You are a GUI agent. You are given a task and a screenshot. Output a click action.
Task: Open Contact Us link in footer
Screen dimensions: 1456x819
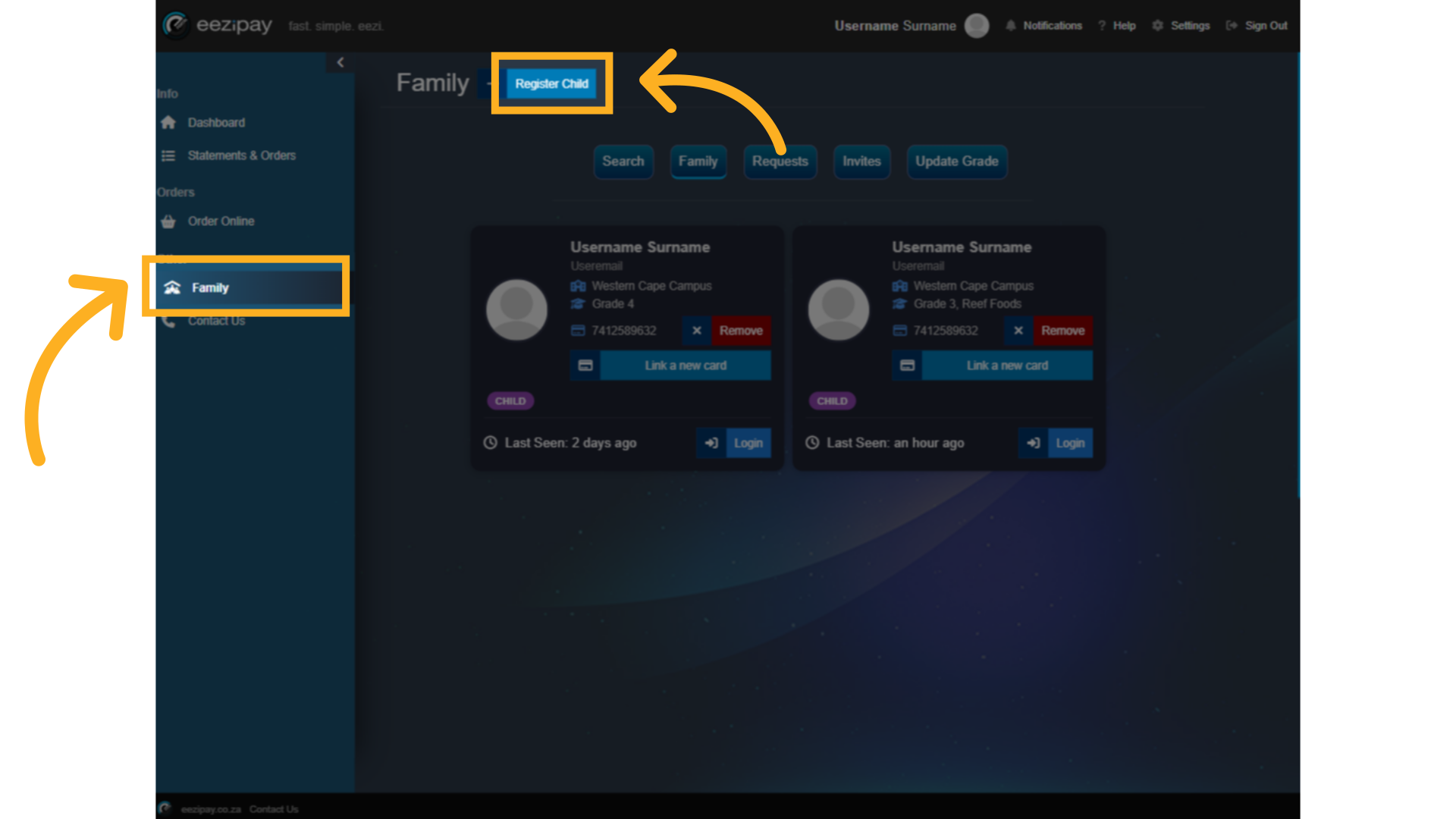(274, 809)
